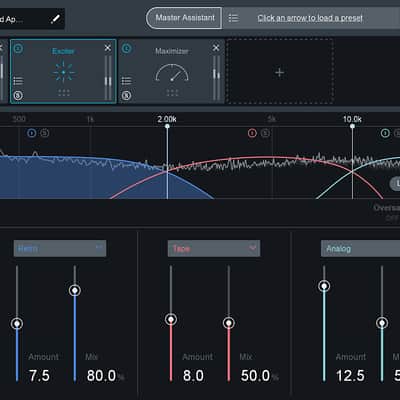This screenshot has height=400, width=400.
Task: Grab the Maximizer module reorder dots handle
Action: pyautogui.click(x=172, y=93)
